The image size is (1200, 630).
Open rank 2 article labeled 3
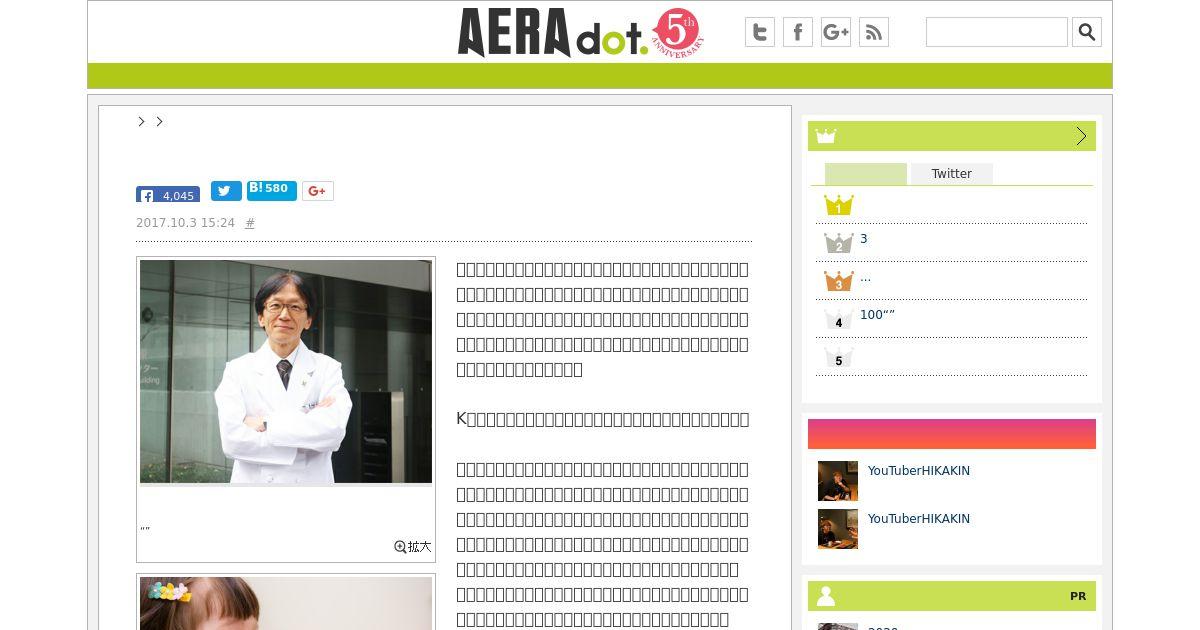coord(864,239)
